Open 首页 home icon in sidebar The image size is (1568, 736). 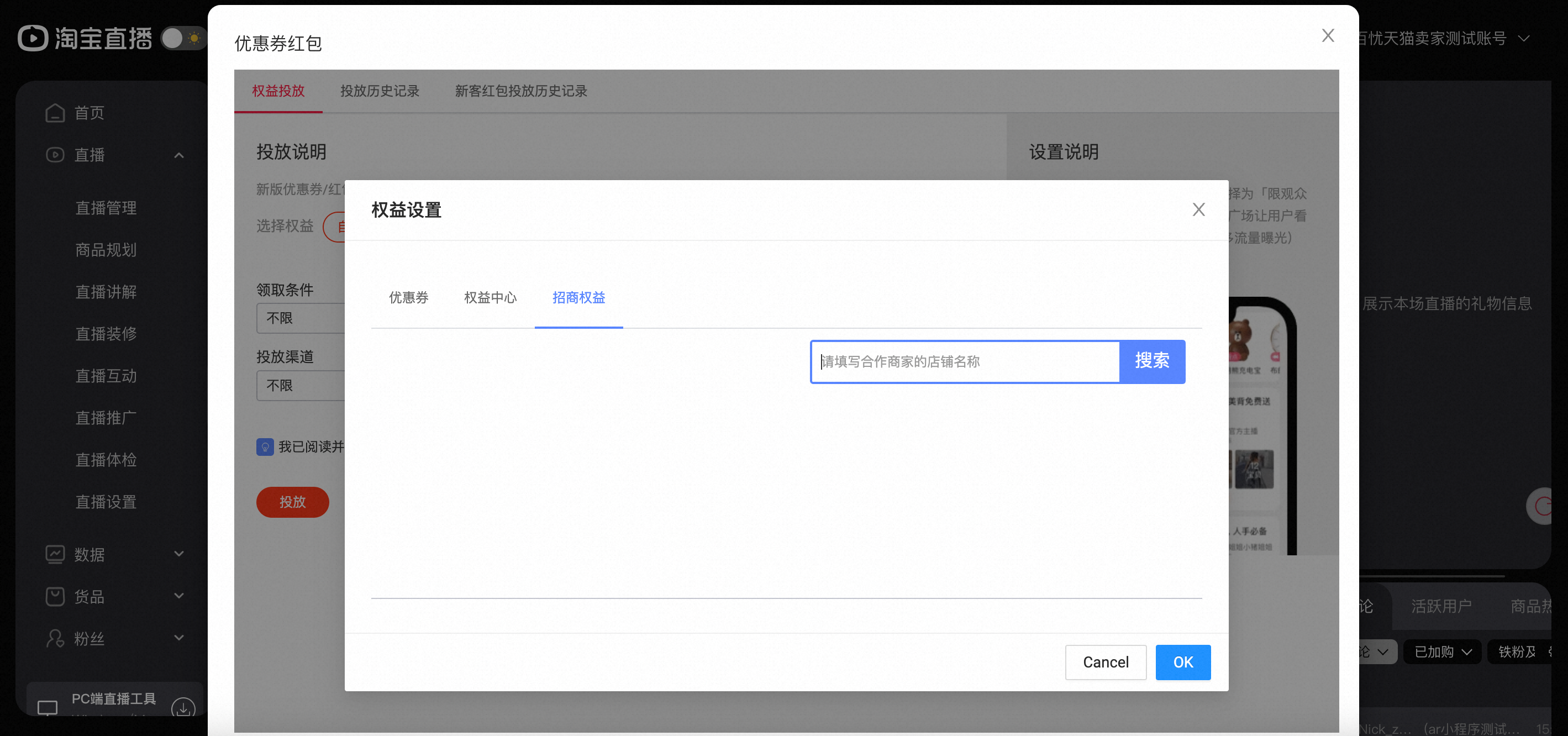[55, 113]
